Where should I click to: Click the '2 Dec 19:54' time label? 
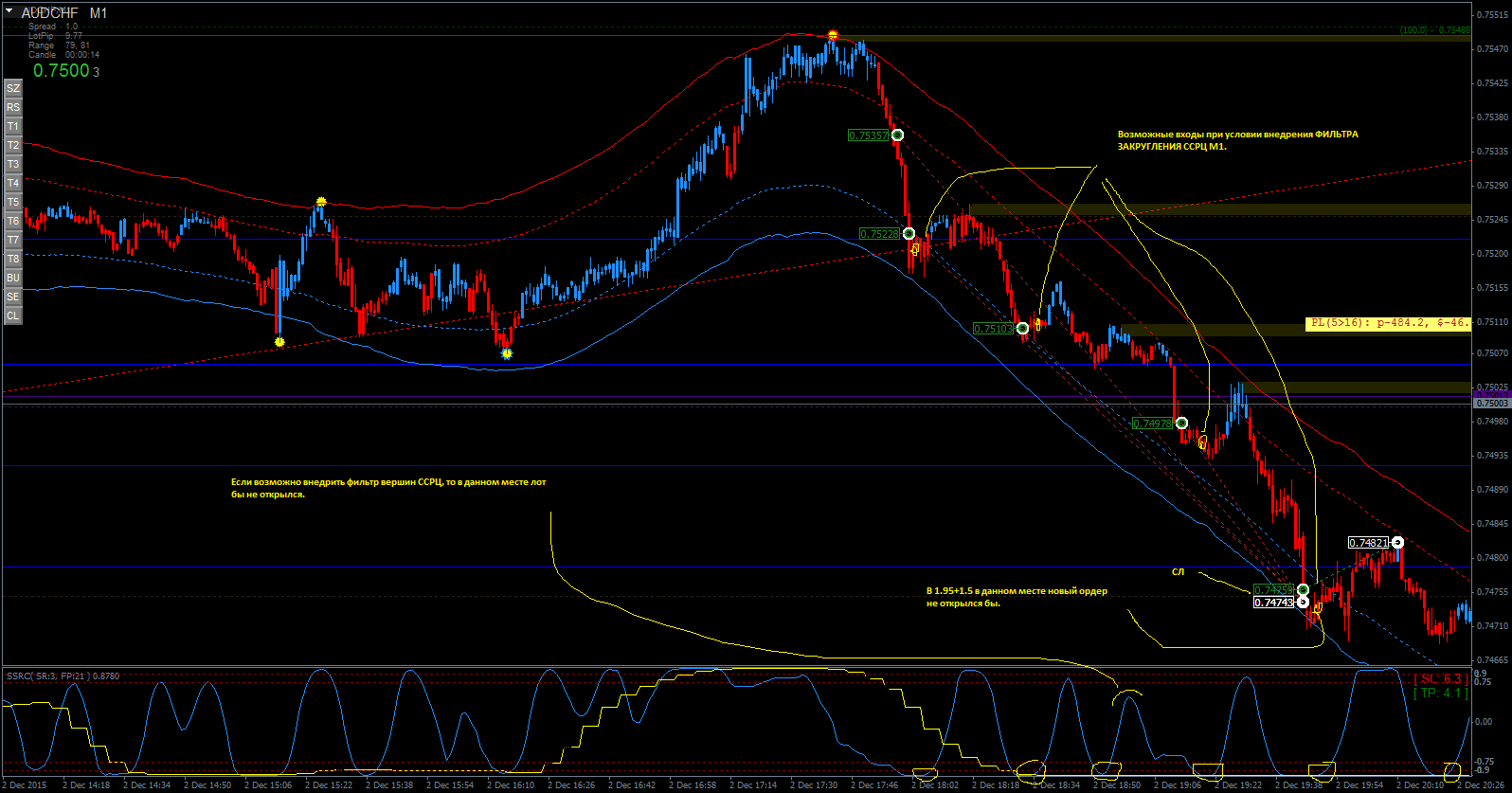pyautogui.click(x=1359, y=785)
